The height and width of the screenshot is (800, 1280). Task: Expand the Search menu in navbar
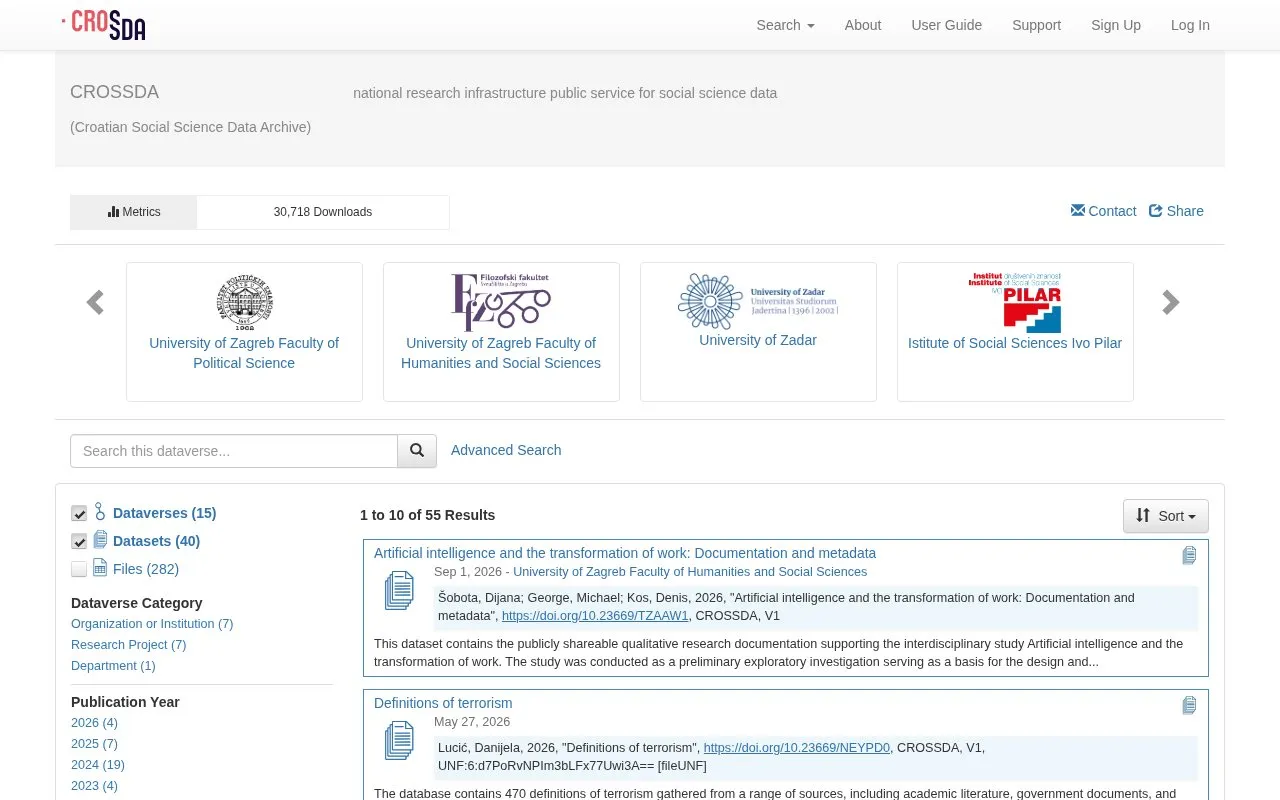(785, 25)
